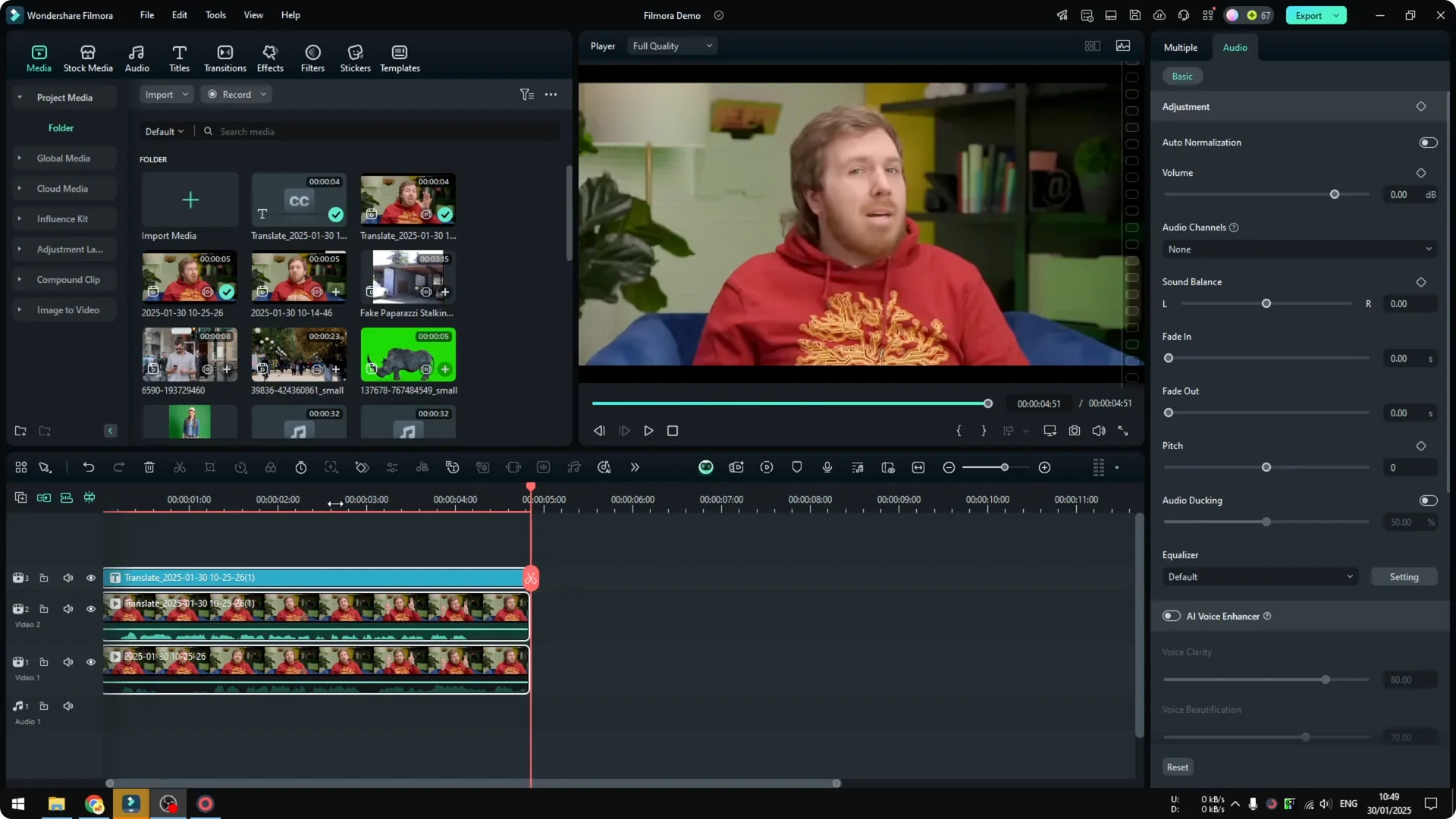This screenshot has height=819, width=1456.
Task: Select the Stickers panel
Action: tap(354, 57)
